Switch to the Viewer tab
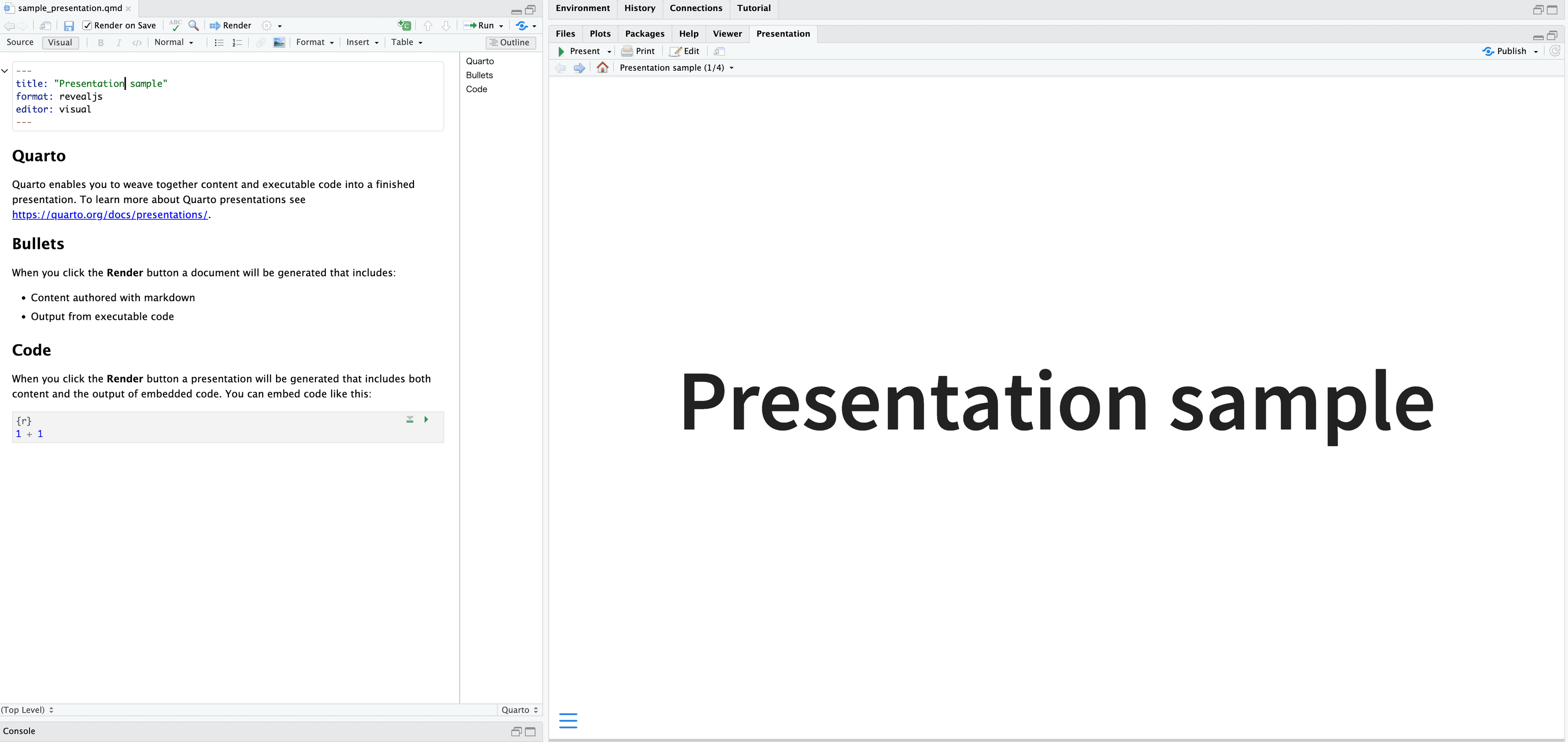 [x=727, y=34]
